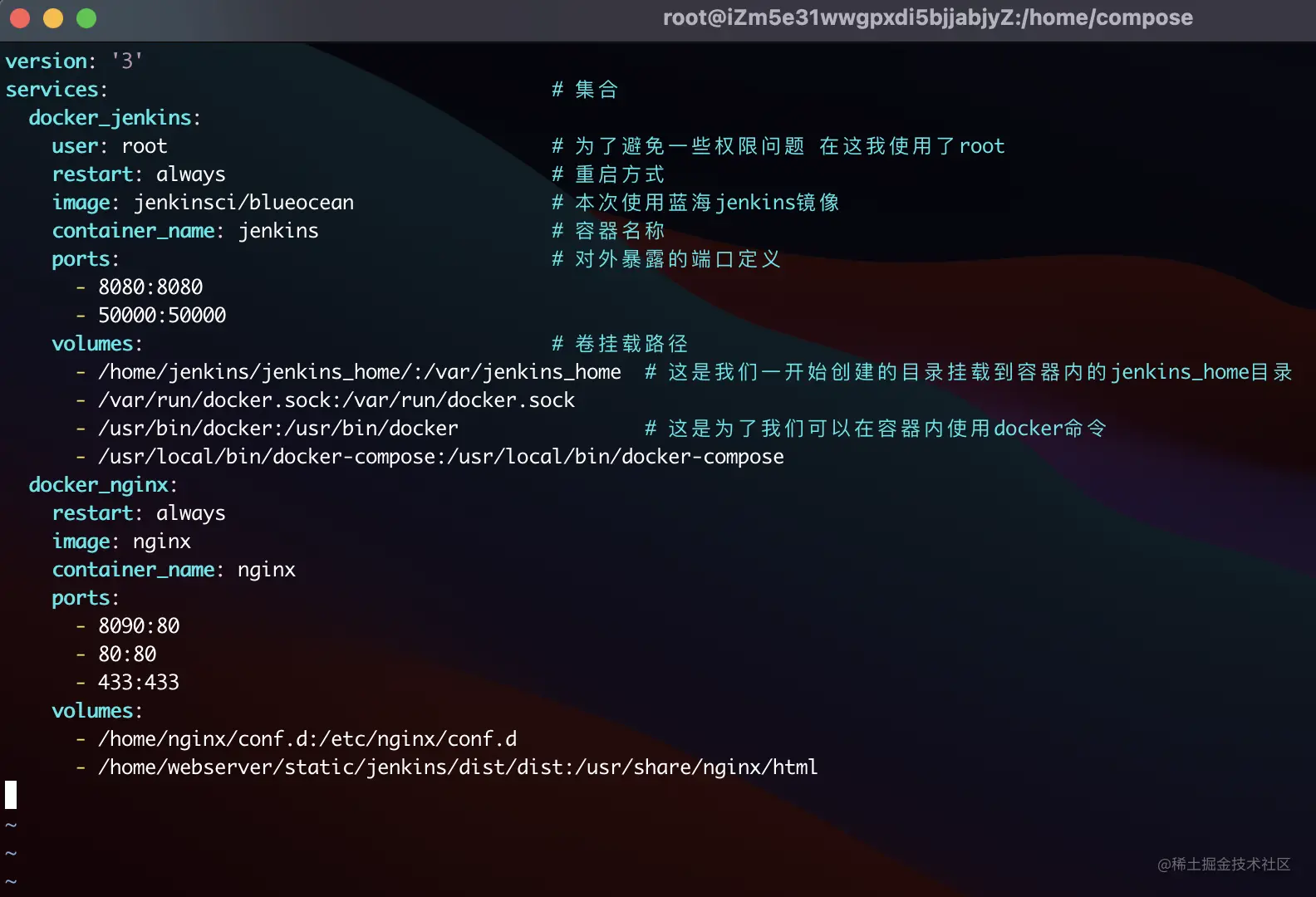Place cursor on the "services:" key
This screenshot has width=1316, height=897.
pyautogui.click(x=56, y=90)
